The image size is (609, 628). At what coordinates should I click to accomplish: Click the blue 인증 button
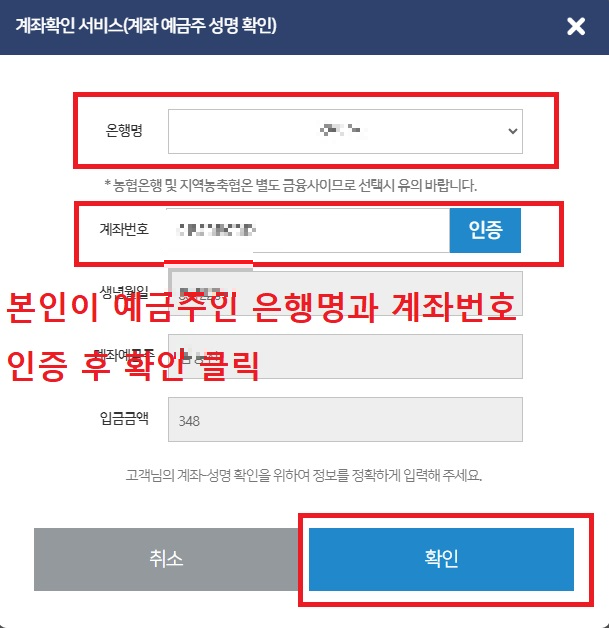[x=485, y=230]
